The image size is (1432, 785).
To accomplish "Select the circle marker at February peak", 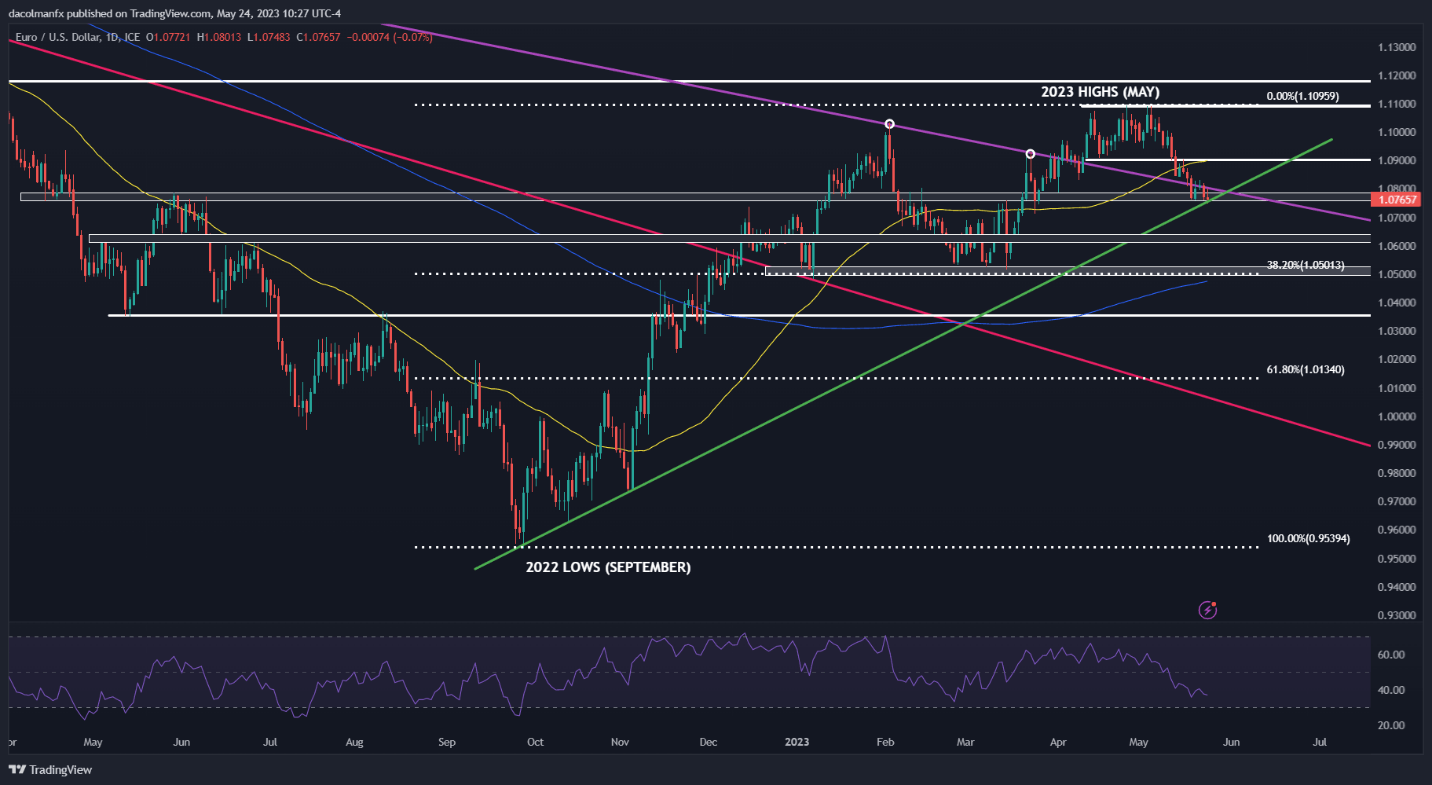I will pos(889,124).
